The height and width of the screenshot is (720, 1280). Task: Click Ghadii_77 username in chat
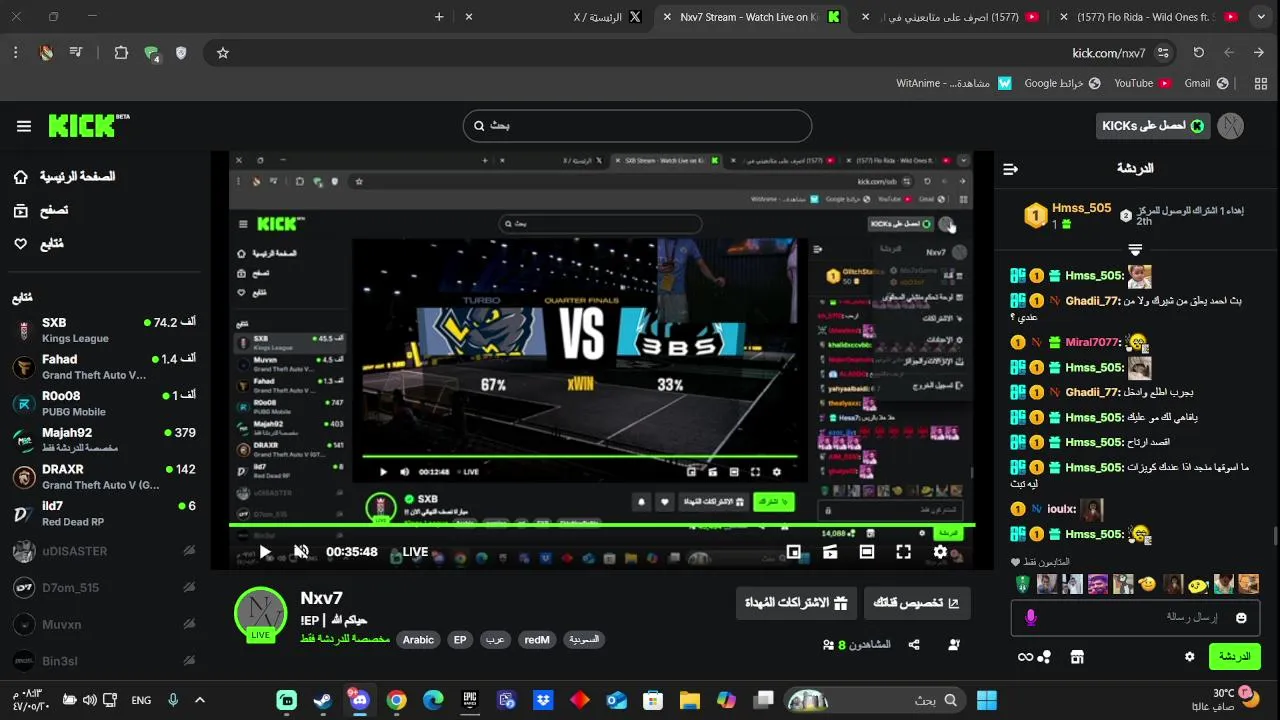(1092, 301)
